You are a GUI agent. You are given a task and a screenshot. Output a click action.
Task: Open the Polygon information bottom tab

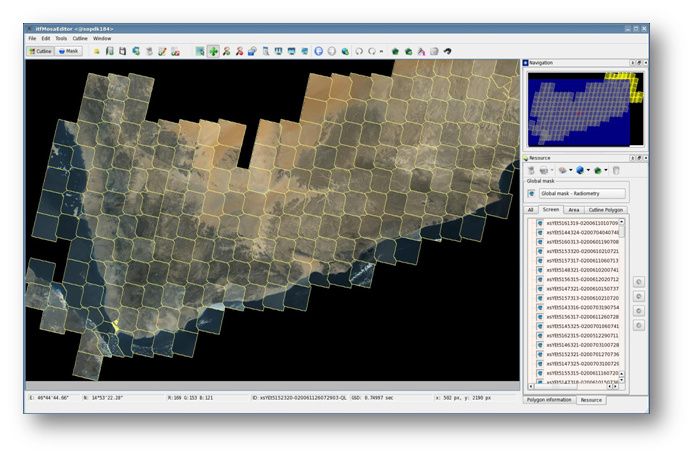pos(549,399)
